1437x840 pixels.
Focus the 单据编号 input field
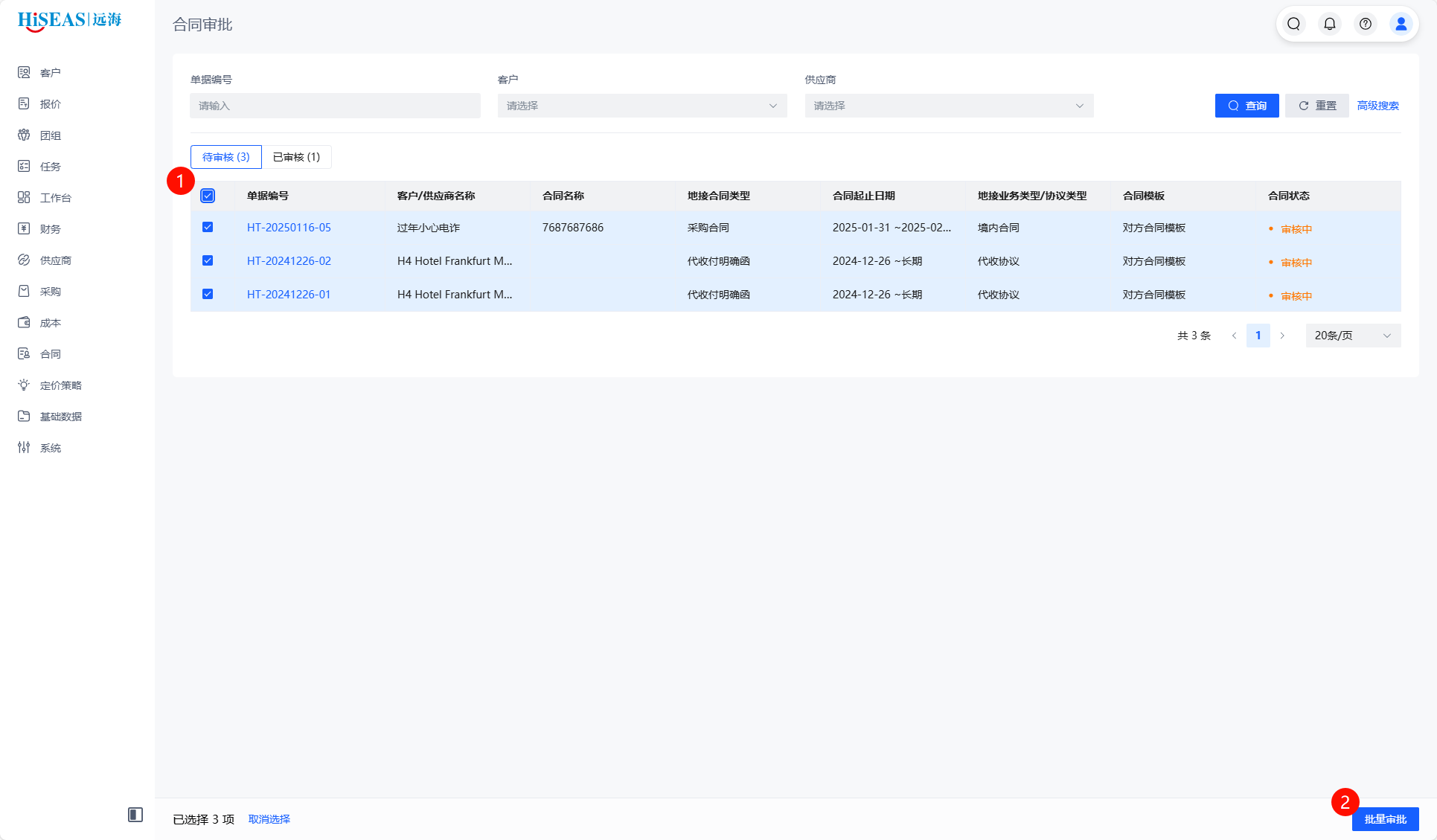click(335, 106)
